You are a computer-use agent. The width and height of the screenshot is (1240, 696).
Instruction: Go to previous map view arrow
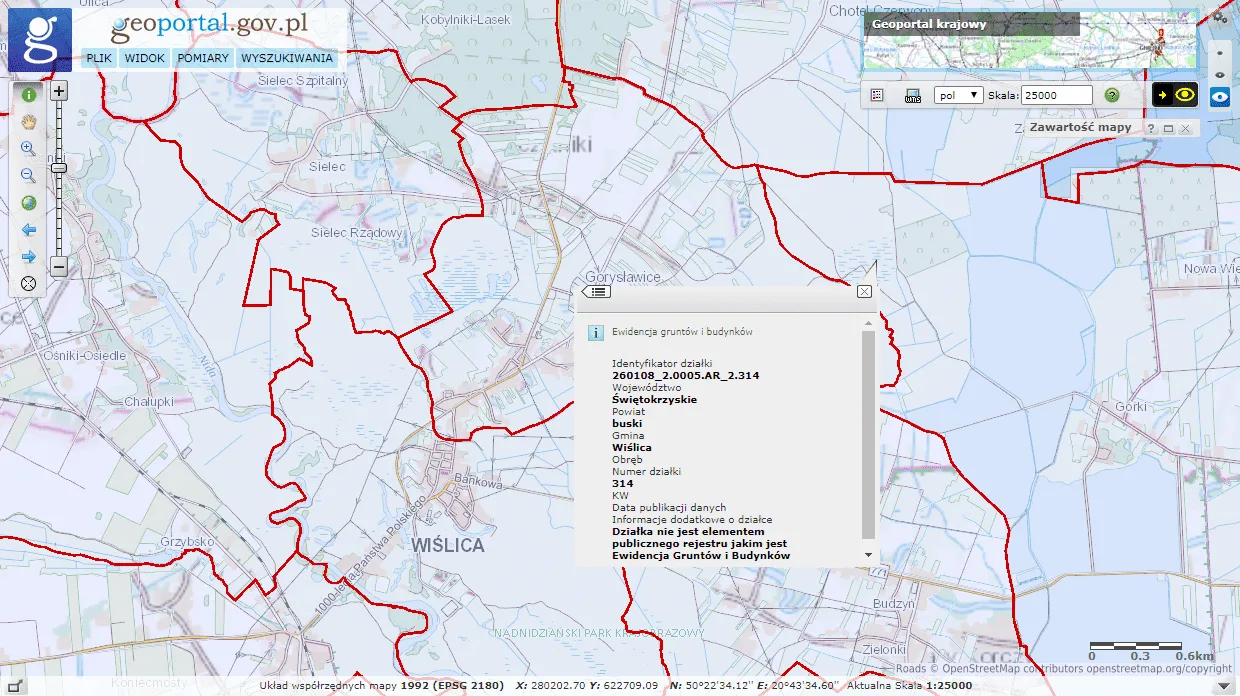[x=28, y=230]
